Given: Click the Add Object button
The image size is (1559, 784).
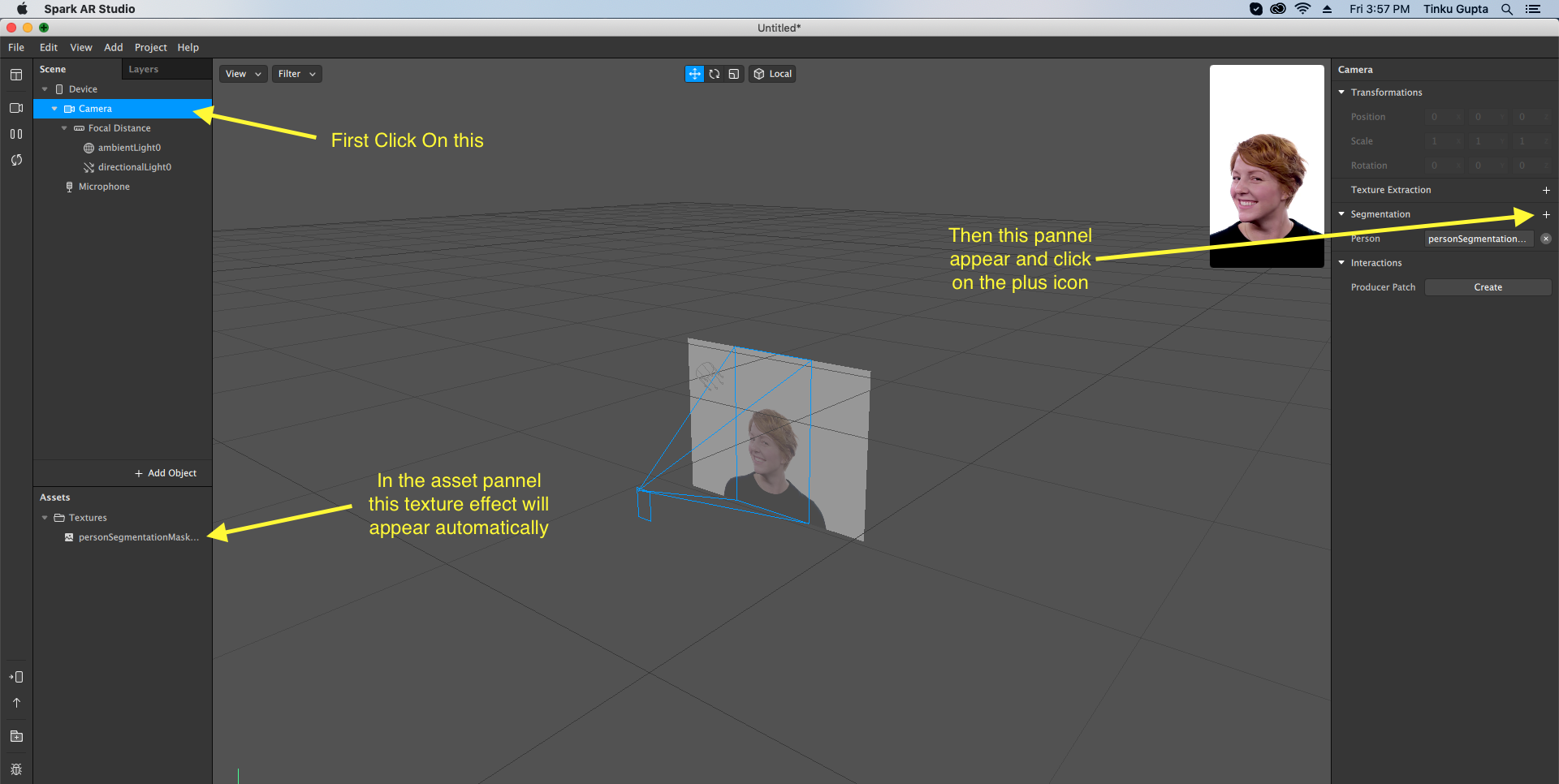Looking at the screenshot, I should (166, 473).
